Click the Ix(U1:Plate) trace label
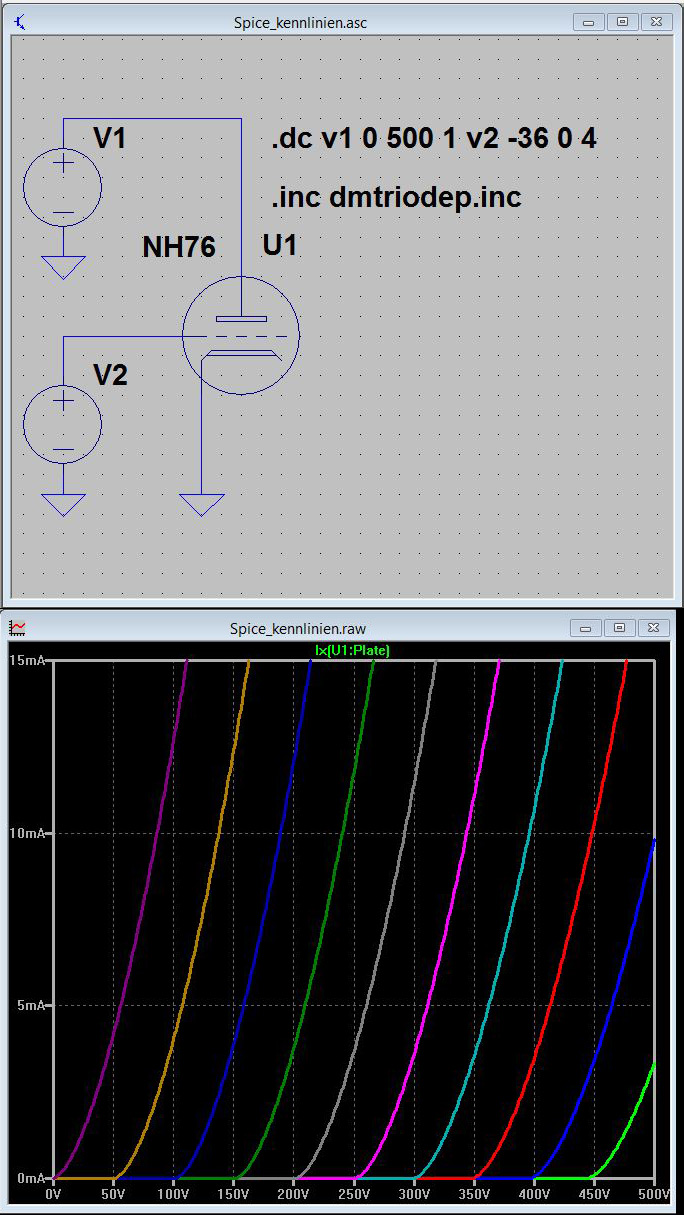 pos(352,650)
